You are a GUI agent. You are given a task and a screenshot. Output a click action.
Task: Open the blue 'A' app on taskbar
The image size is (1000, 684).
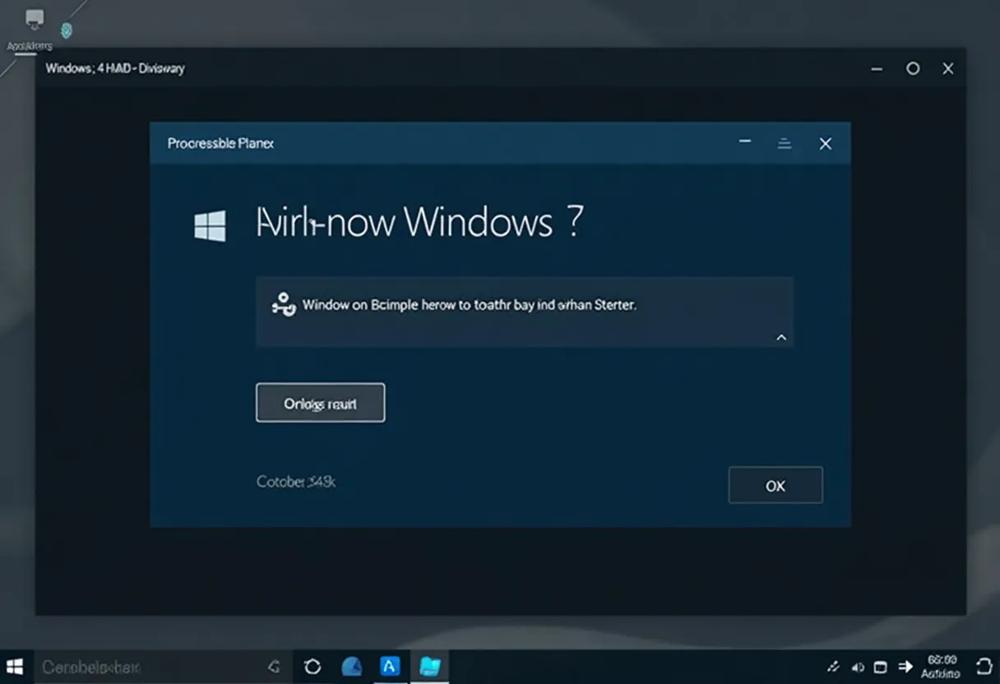tap(390, 666)
